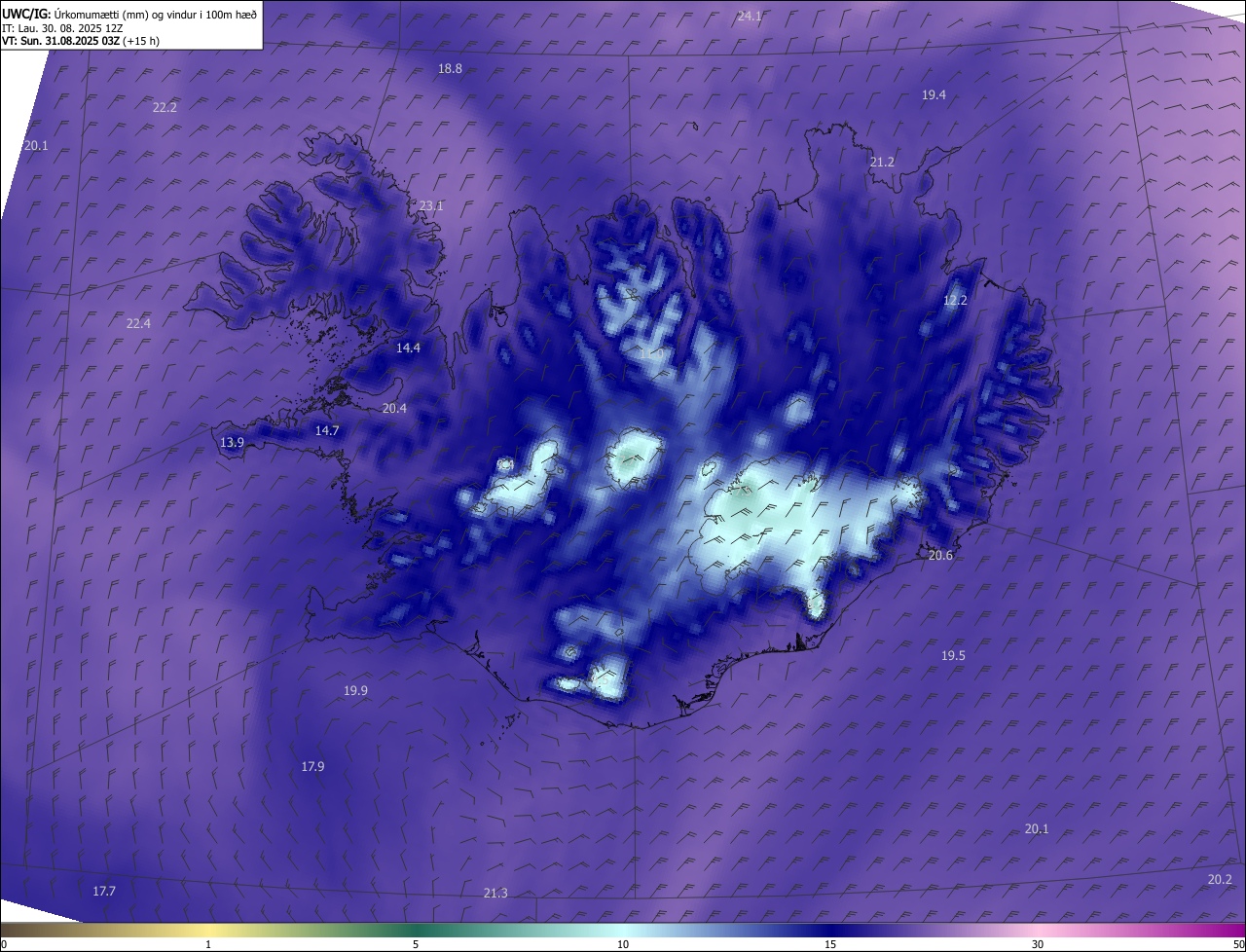Click the 21.3 value label on the map
Screen dimensions: 1246x952
[495, 894]
